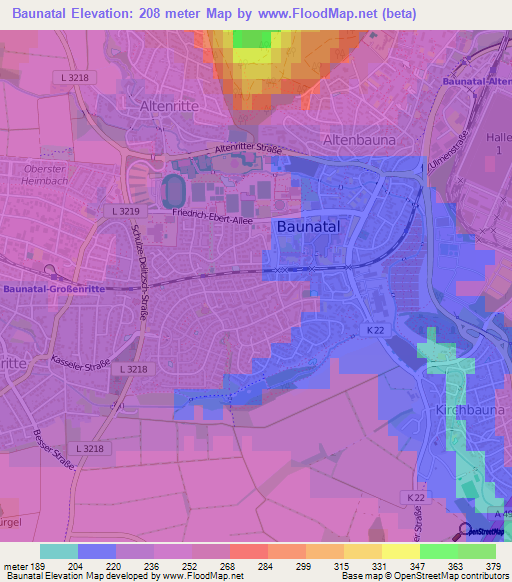Click the Besser Straße street label
Screen dimensions: 512x582
[53, 449]
